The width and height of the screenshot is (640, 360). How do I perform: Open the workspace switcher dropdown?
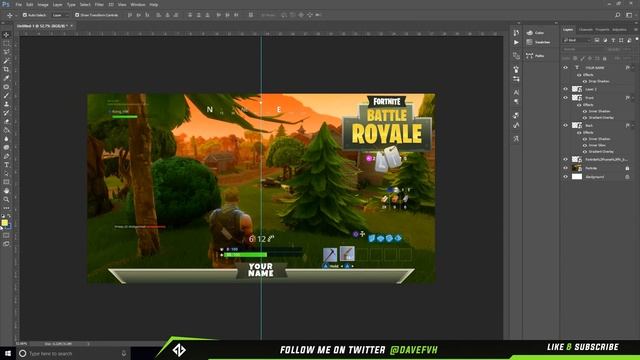pyautogui.click(x=629, y=15)
